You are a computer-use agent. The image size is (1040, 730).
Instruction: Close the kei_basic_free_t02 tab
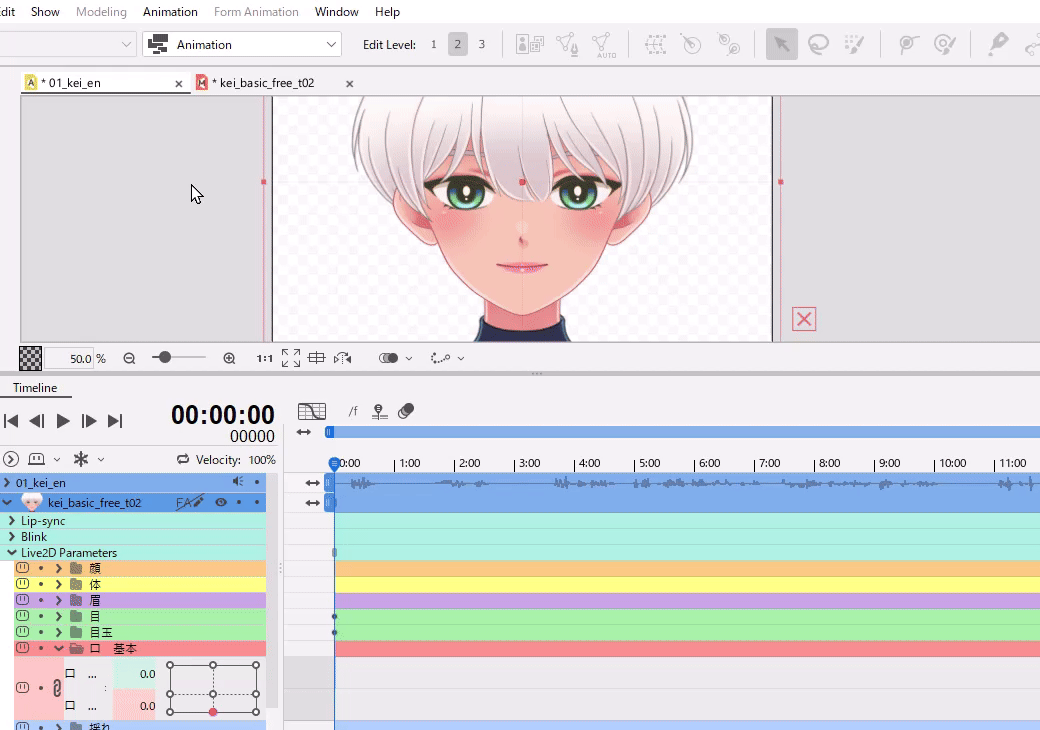350,84
